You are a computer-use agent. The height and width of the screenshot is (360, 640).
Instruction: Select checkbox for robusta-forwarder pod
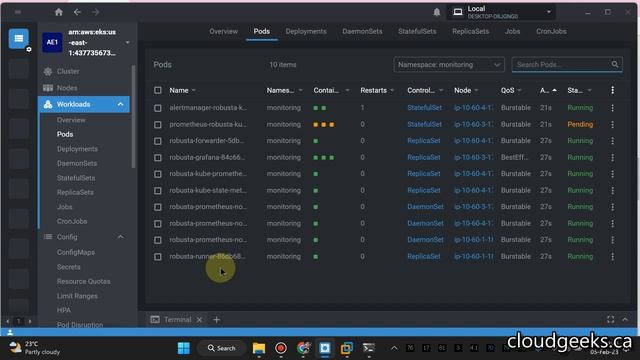point(158,141)
